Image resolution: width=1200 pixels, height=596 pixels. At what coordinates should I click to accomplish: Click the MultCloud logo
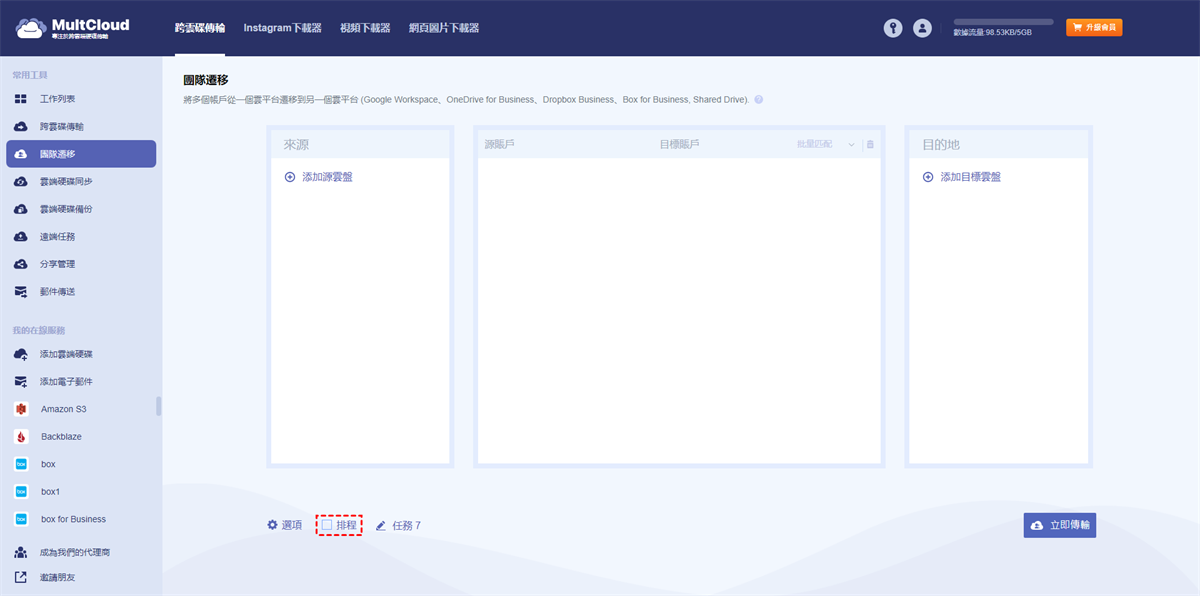73,28
